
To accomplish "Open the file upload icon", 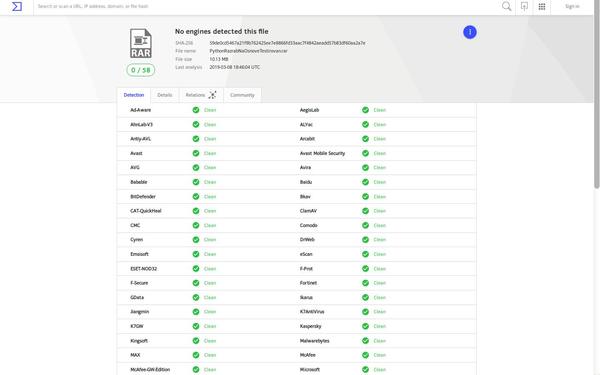I will coord(524,6).
